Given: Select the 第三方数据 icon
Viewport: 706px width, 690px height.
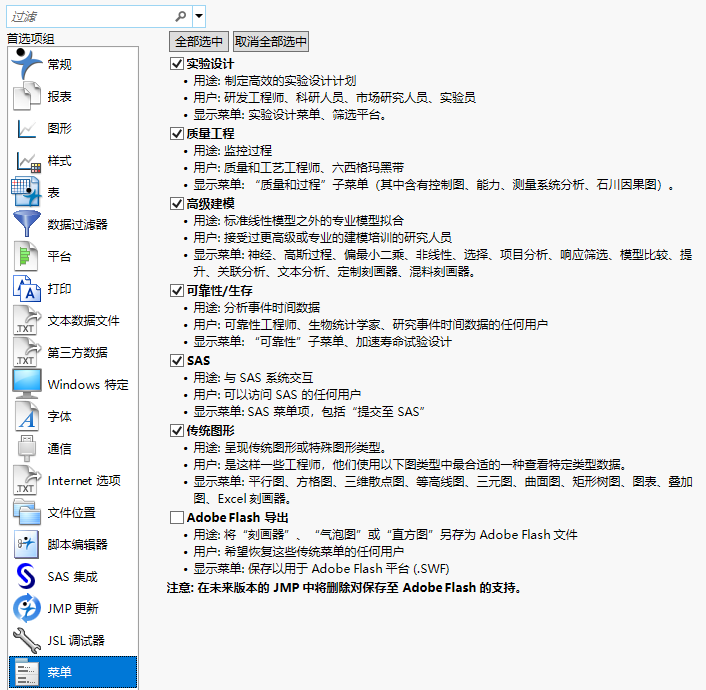Looking at the screenshot, I should point(27,352).
